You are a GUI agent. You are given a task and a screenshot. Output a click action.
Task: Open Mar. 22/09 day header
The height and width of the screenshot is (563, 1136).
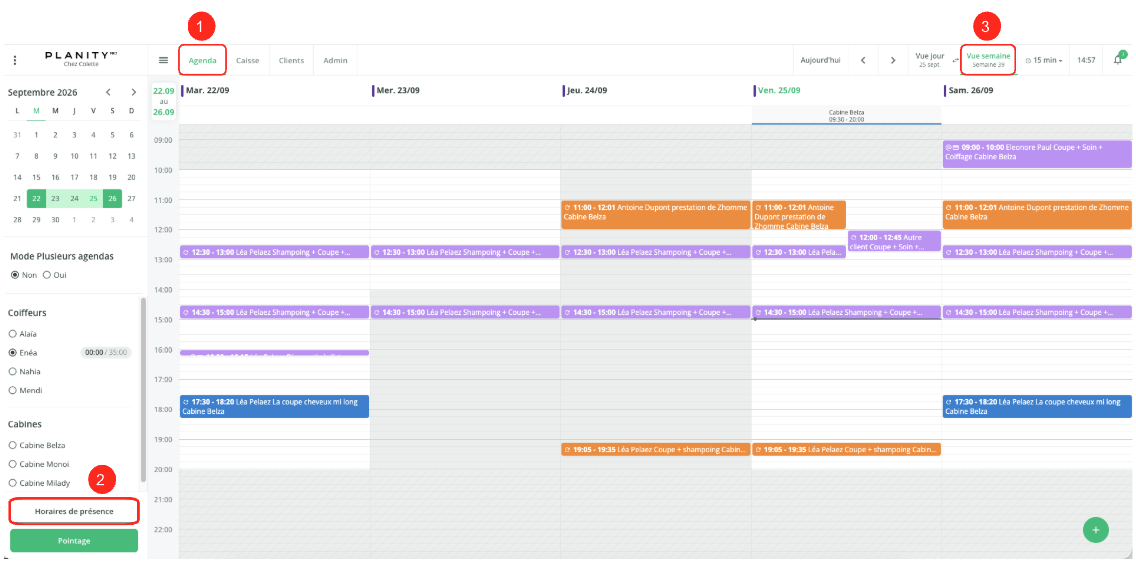(206, 91)
